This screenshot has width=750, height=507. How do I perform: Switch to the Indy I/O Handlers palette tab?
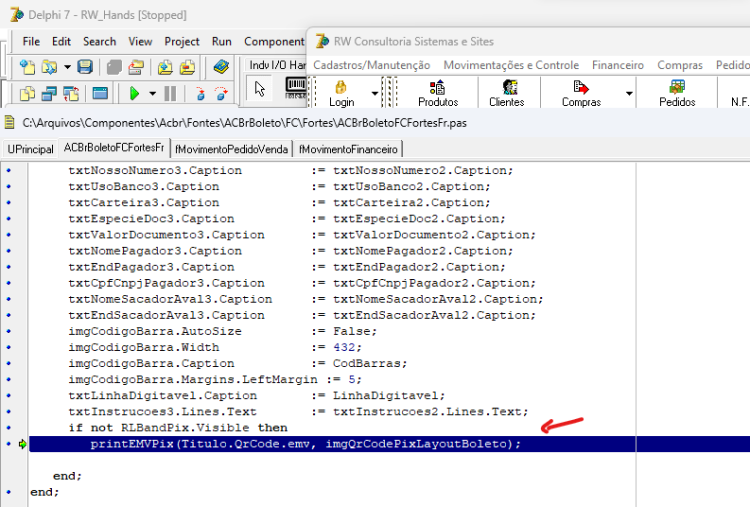277,65
